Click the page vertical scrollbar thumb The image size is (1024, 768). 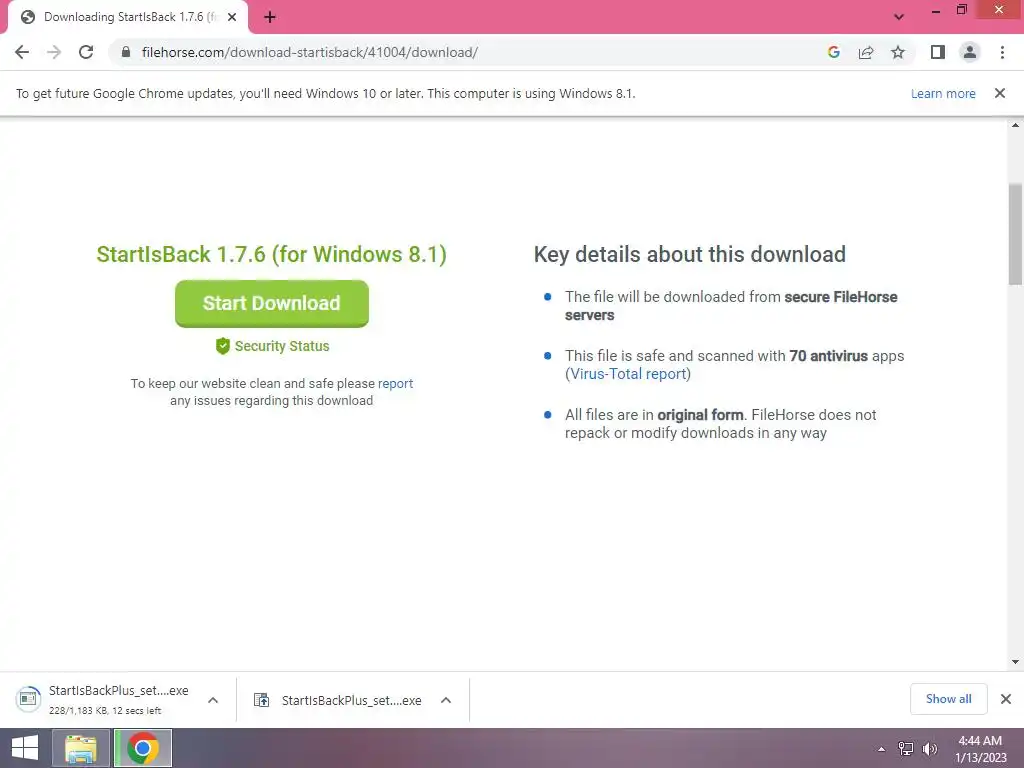click(x=1015, y=234)
